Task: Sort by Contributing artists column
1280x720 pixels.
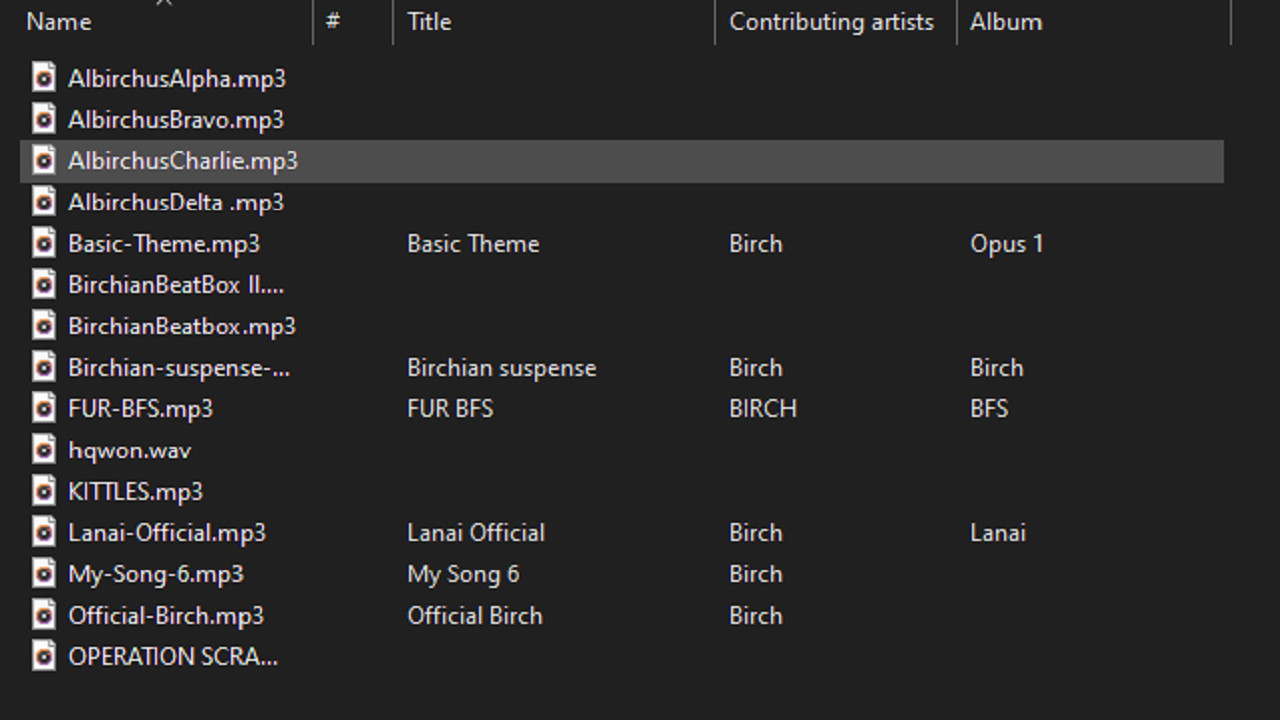Action: (x=831, y=22)
